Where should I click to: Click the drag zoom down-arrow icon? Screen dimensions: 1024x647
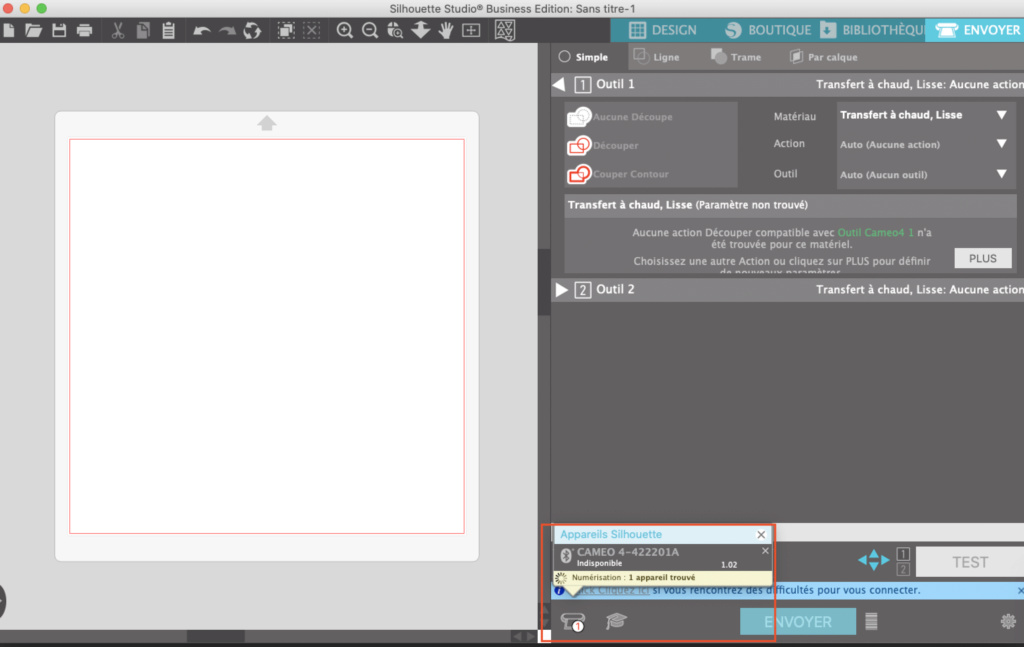(x=421, y=30)
